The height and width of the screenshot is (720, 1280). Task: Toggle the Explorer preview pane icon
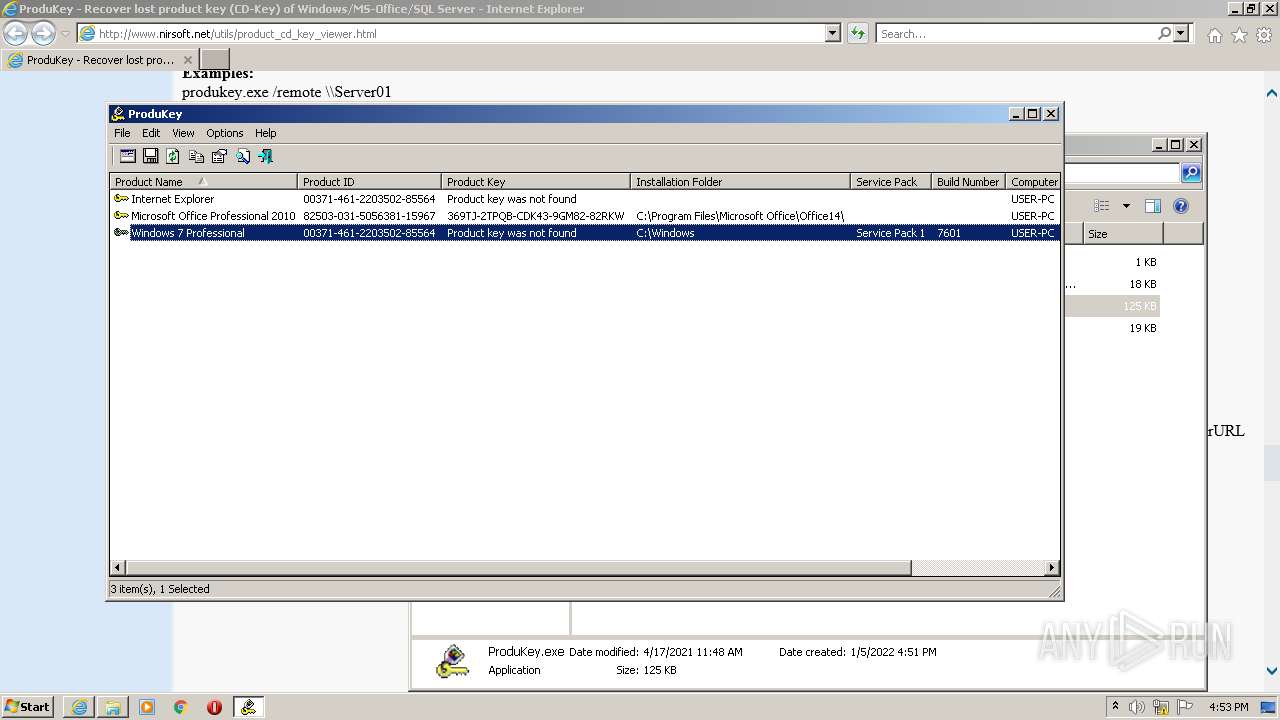pos(1153,206)
